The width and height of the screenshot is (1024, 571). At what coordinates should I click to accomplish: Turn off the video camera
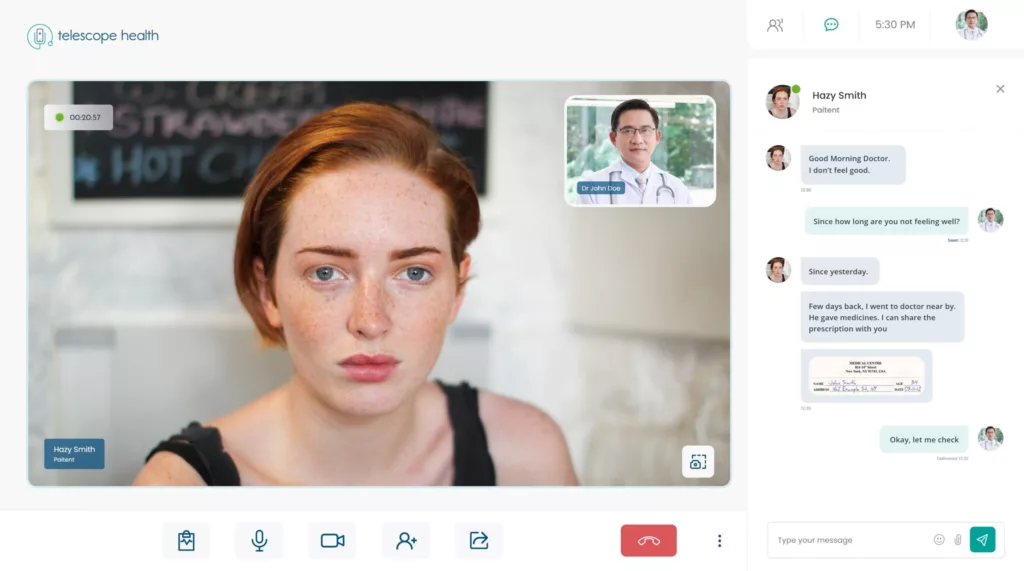(x=332, y=541)
